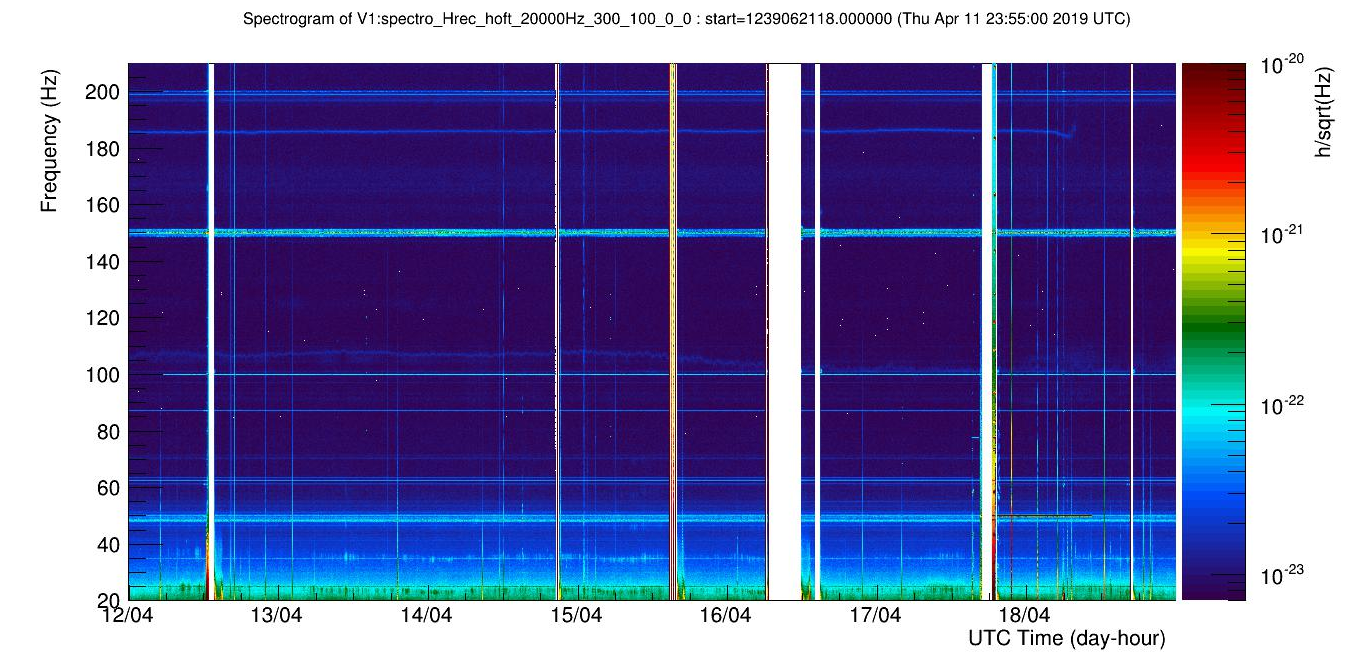Click the UTC Time (day-hour) axis label

pos(1066,638)
